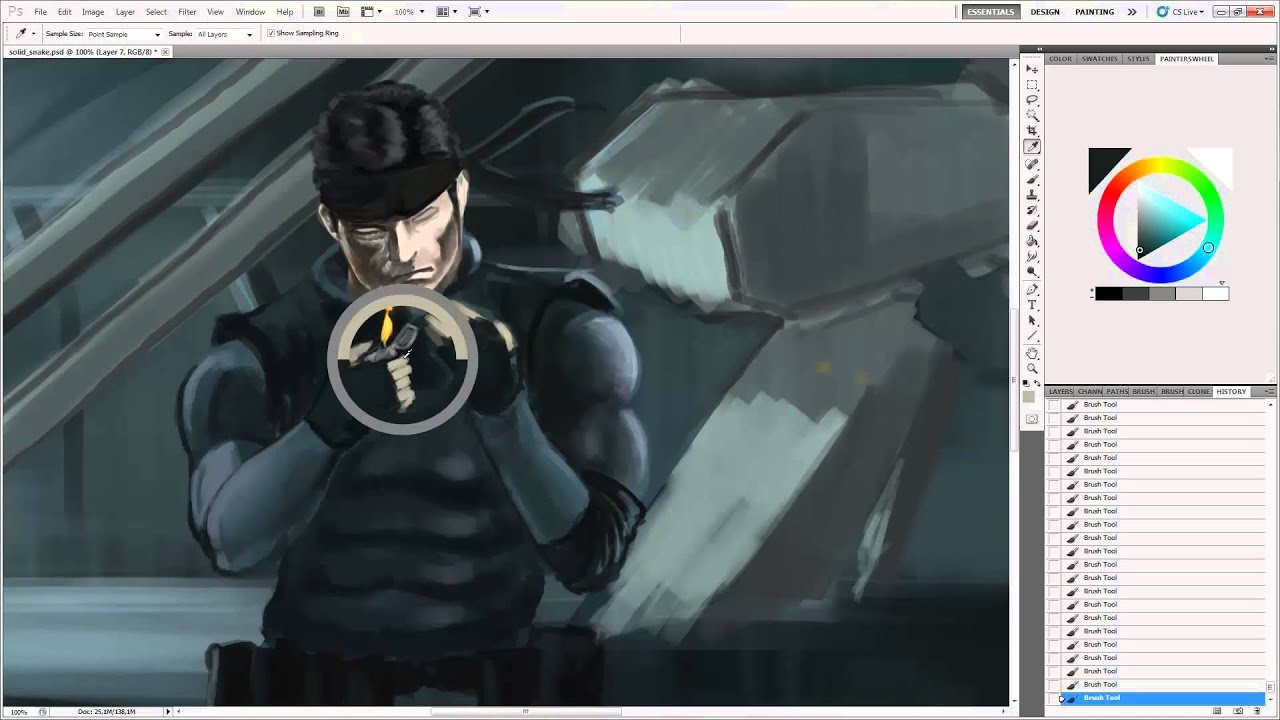Select the Line tool

click(x=1032, y=336)
